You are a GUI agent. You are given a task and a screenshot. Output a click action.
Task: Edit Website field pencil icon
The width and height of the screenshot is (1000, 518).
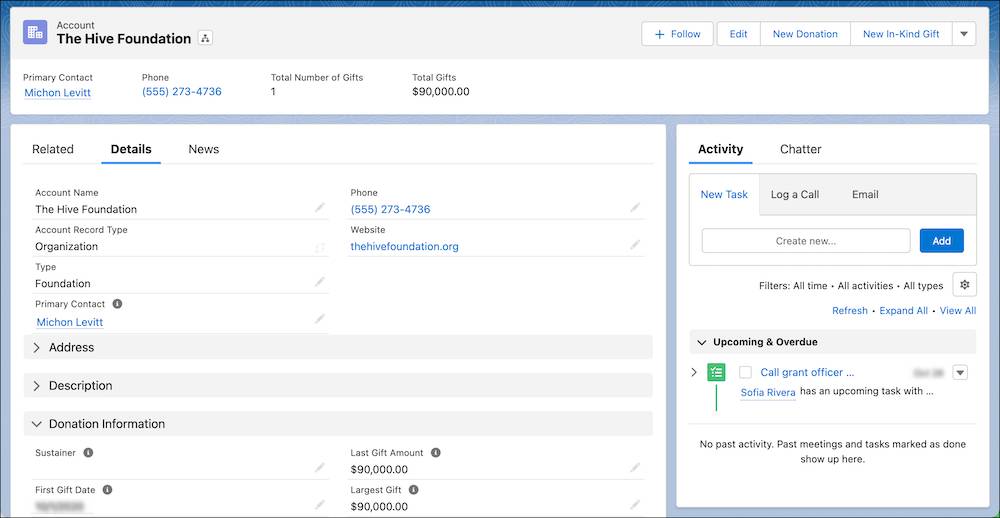tap(635, 245)
